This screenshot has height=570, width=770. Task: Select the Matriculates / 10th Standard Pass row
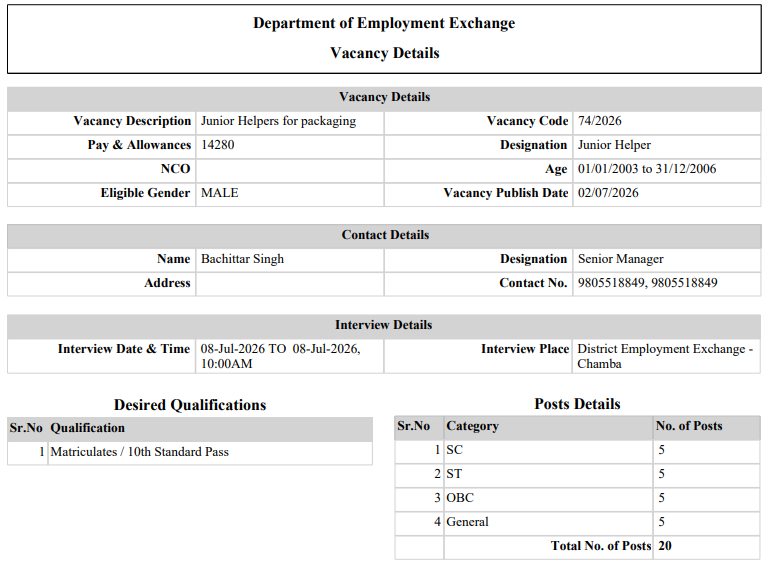190,452
